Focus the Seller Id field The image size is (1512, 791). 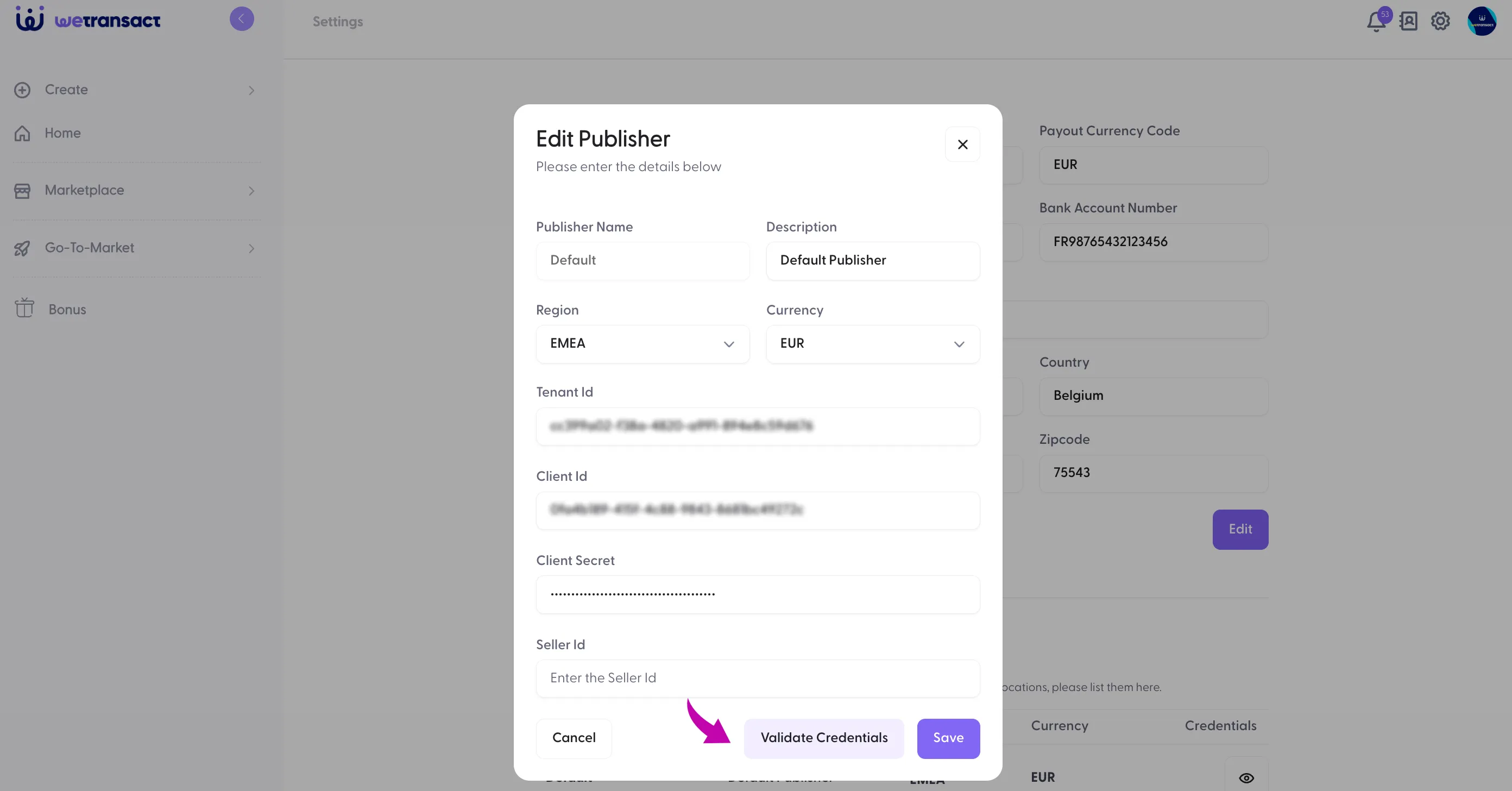758,678
